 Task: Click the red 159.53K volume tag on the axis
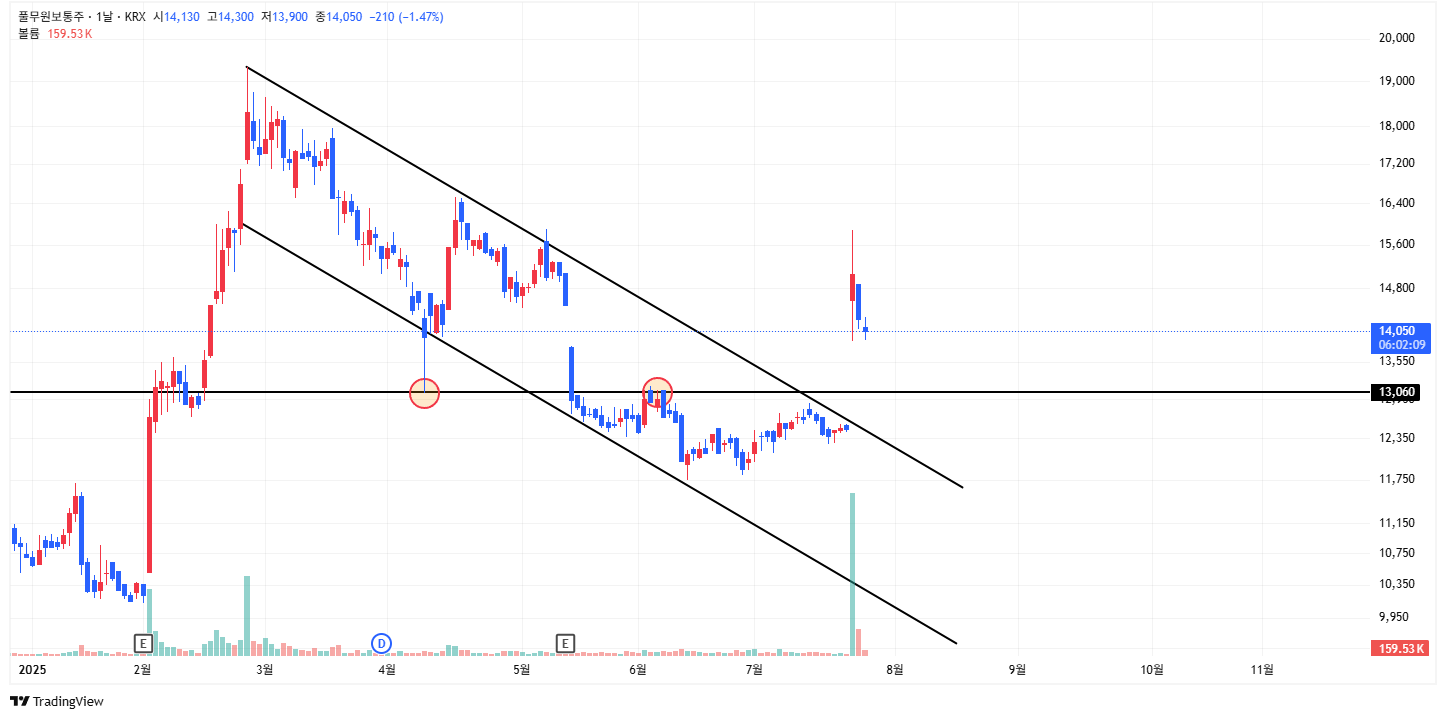coord(1401,649)
